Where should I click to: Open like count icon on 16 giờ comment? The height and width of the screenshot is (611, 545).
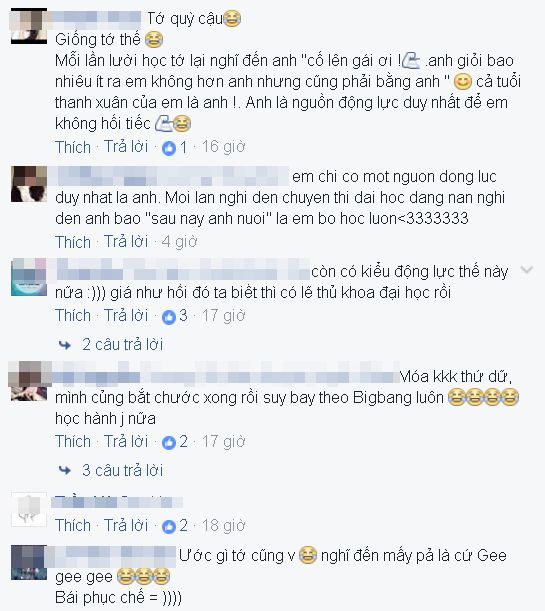[169, 148]
